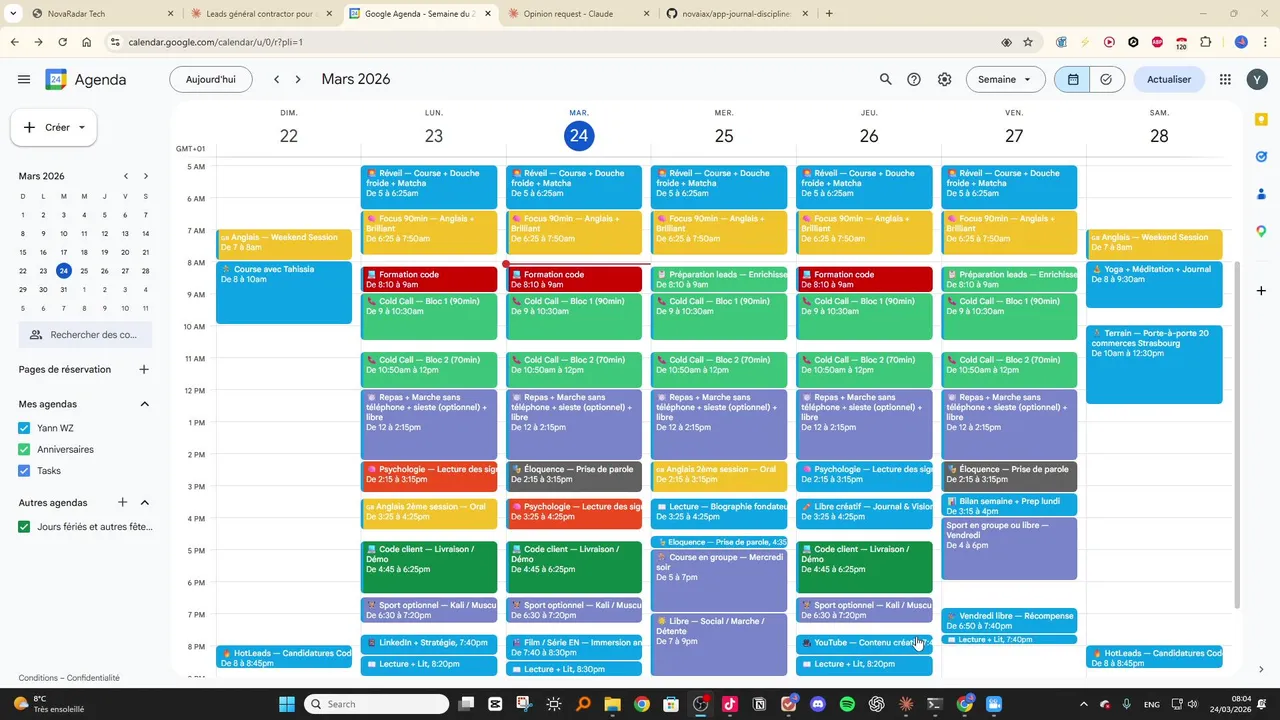Open the help question mark icon
This screenshot has width=1280, height=720.
(x=914, y=79)
